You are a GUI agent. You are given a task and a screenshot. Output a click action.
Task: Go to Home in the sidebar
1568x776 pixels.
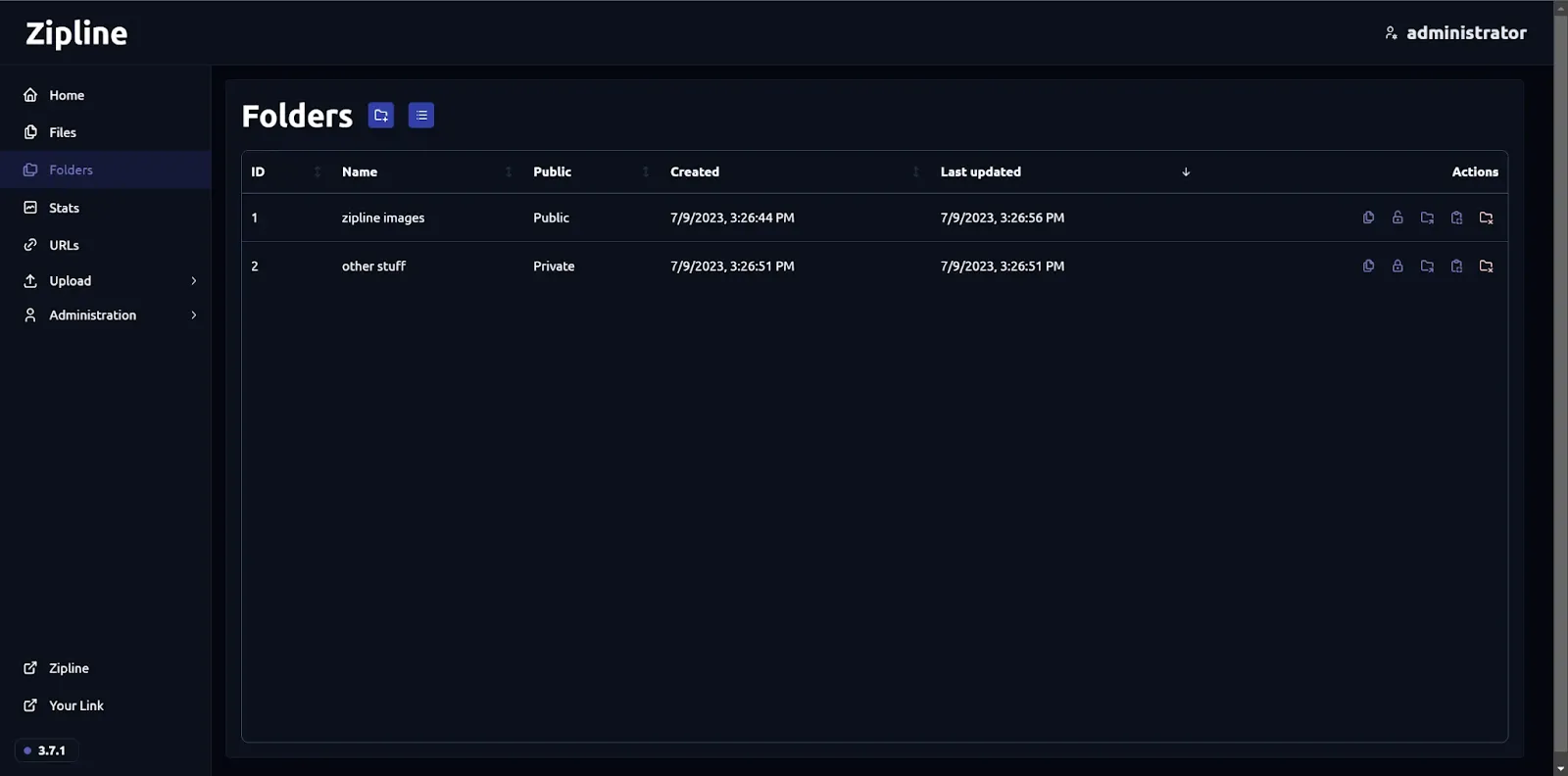pos(106,95)
